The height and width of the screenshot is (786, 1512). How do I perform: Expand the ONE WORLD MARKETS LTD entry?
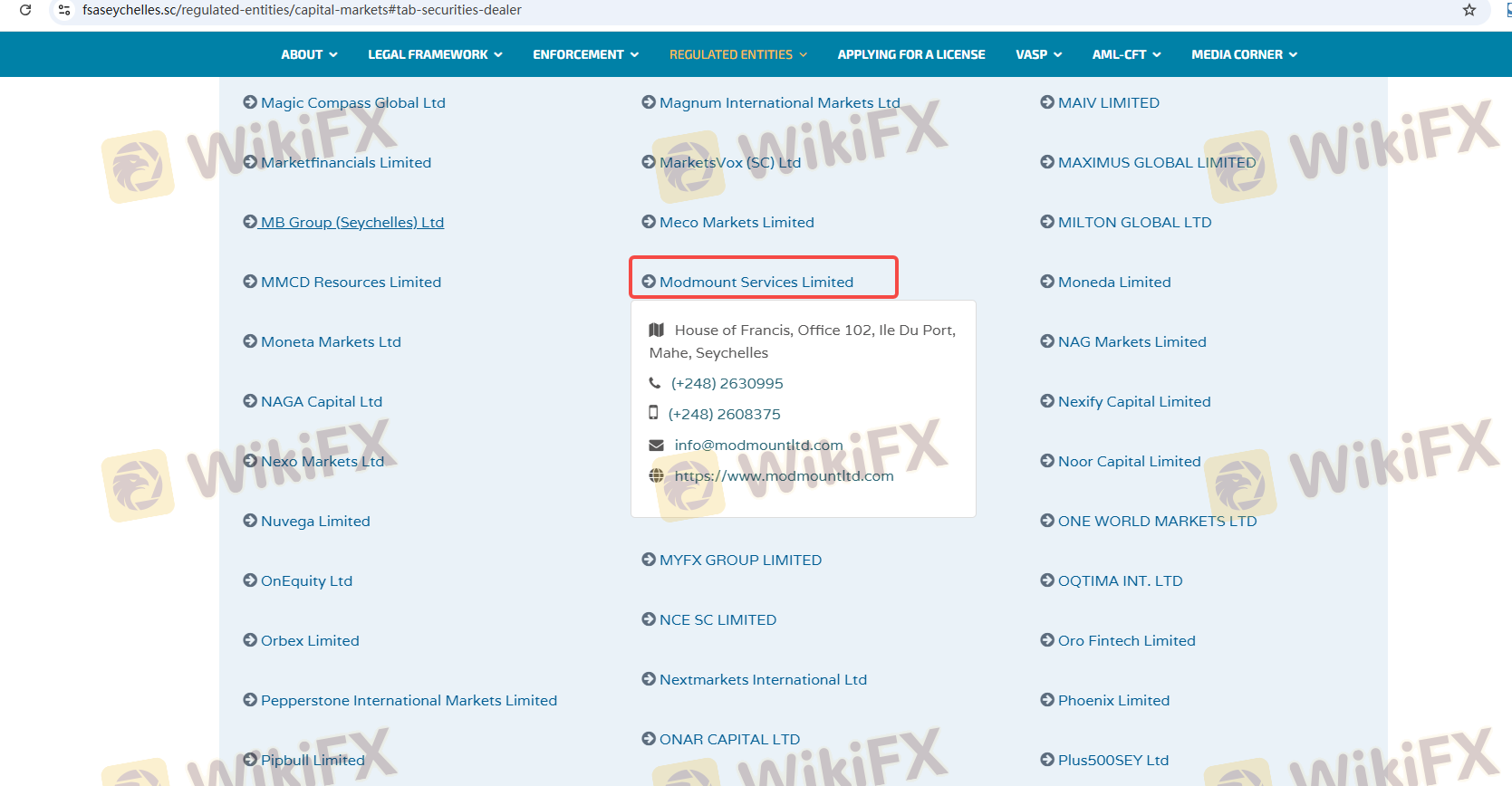[1158, 521]
